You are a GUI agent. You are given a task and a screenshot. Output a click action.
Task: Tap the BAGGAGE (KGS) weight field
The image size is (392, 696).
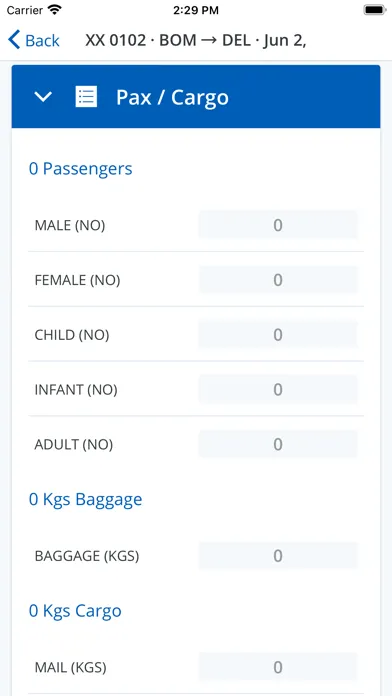(x=278, y=556)
